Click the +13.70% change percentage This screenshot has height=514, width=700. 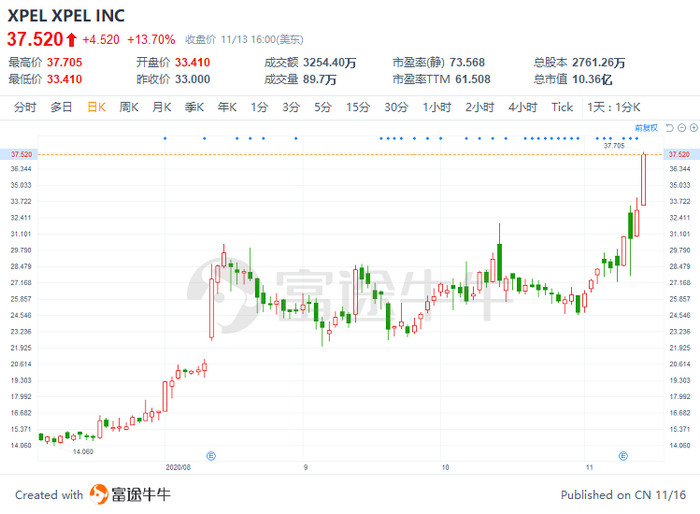click(151, 40)
